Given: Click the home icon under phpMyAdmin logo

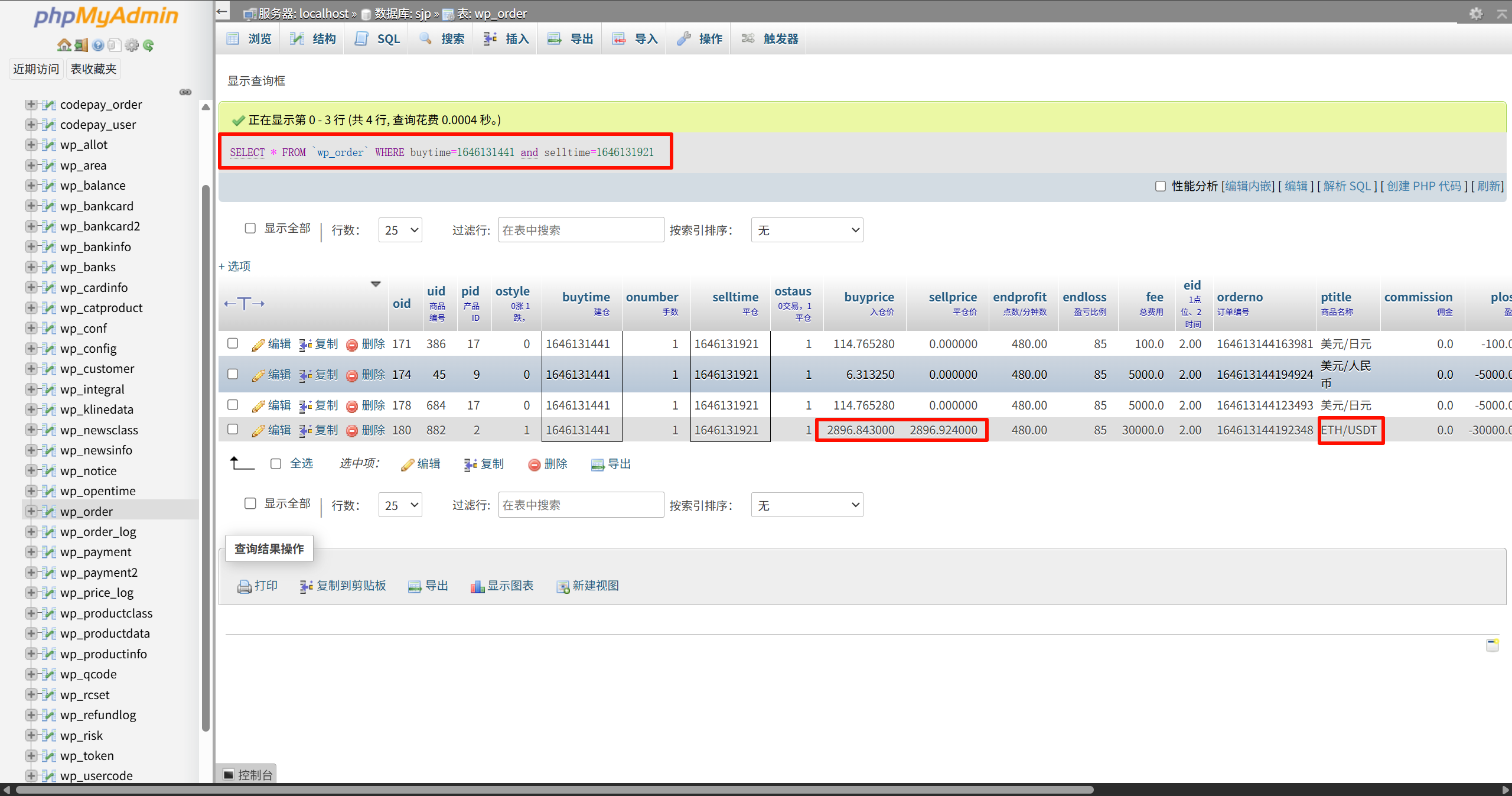Looking at the screenshot, I should (x=64, y=45).
